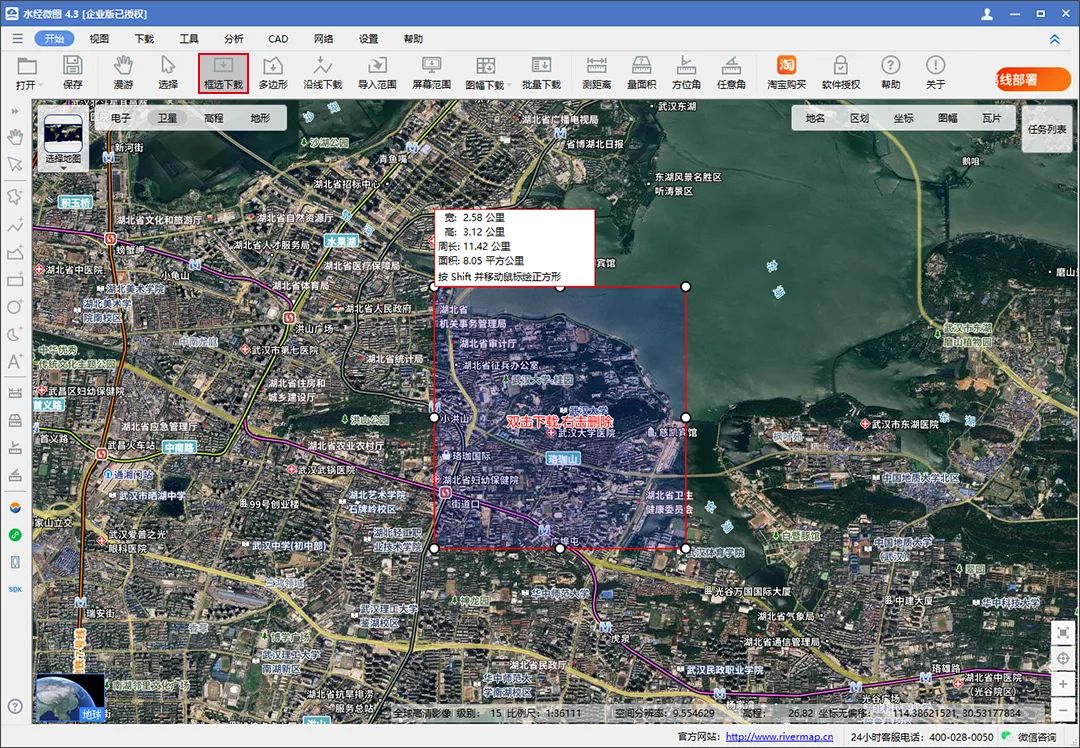Screen dimensions: 1080x748
Task: Click the help circle icon at sidebar bottom
Action: (15, 706)
